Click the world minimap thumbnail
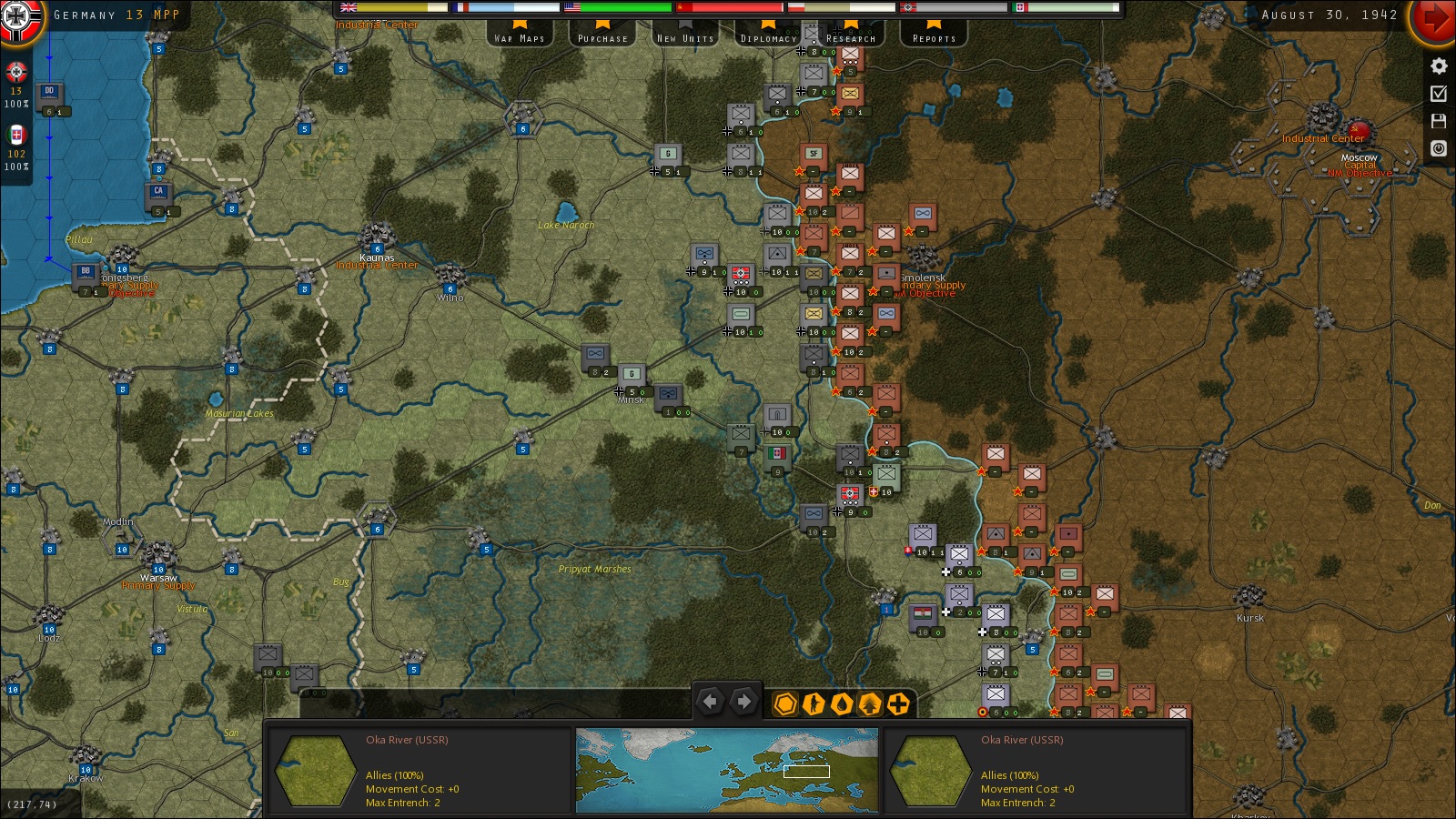This screenshot has width=1456, height=819. (x=727, y=769)
